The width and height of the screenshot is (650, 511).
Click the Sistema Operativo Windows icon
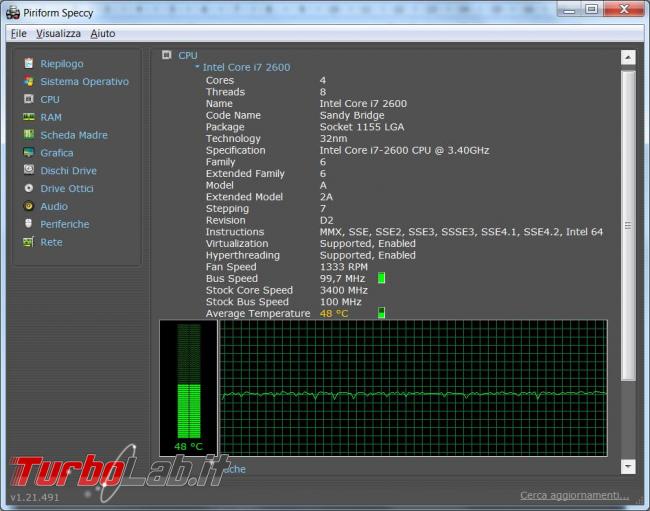29,81
